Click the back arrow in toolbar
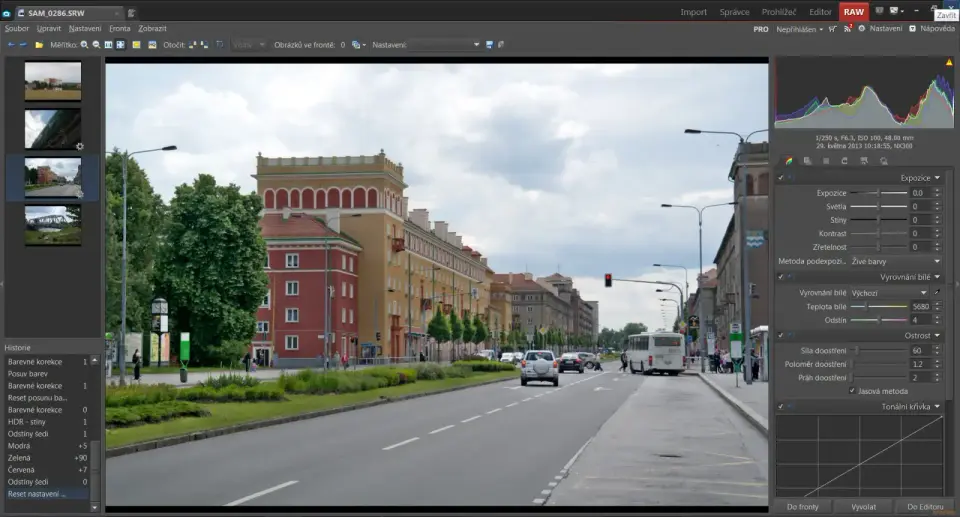The width and height of the screenshot is (960, 517). pos(11,45)
